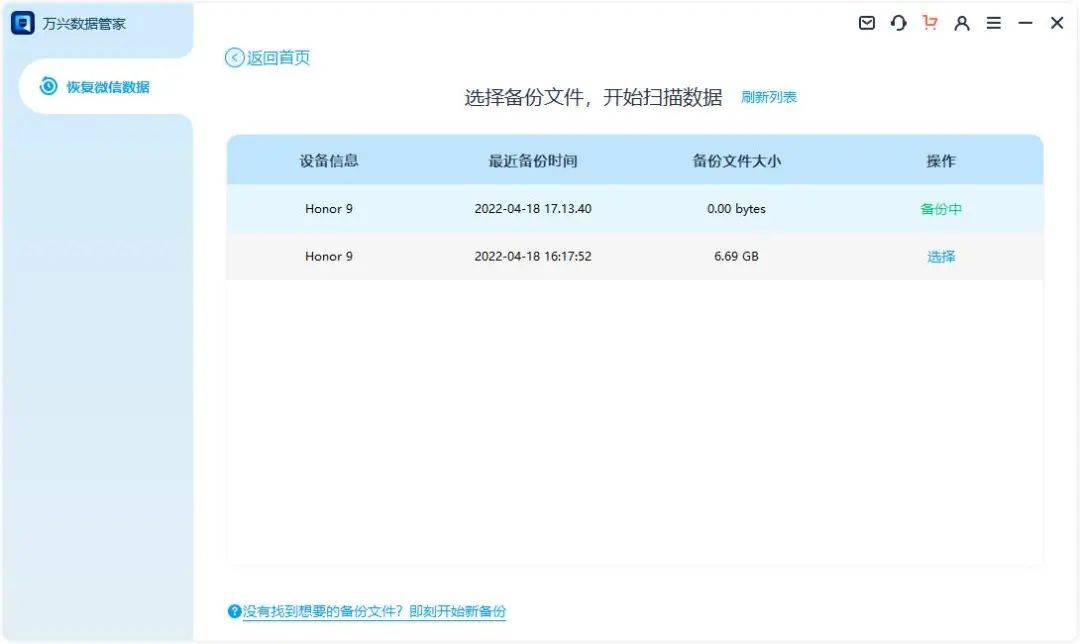1080x644 pixels.
Task: Open the hamburger menu icon
Action: pos(993,23)
